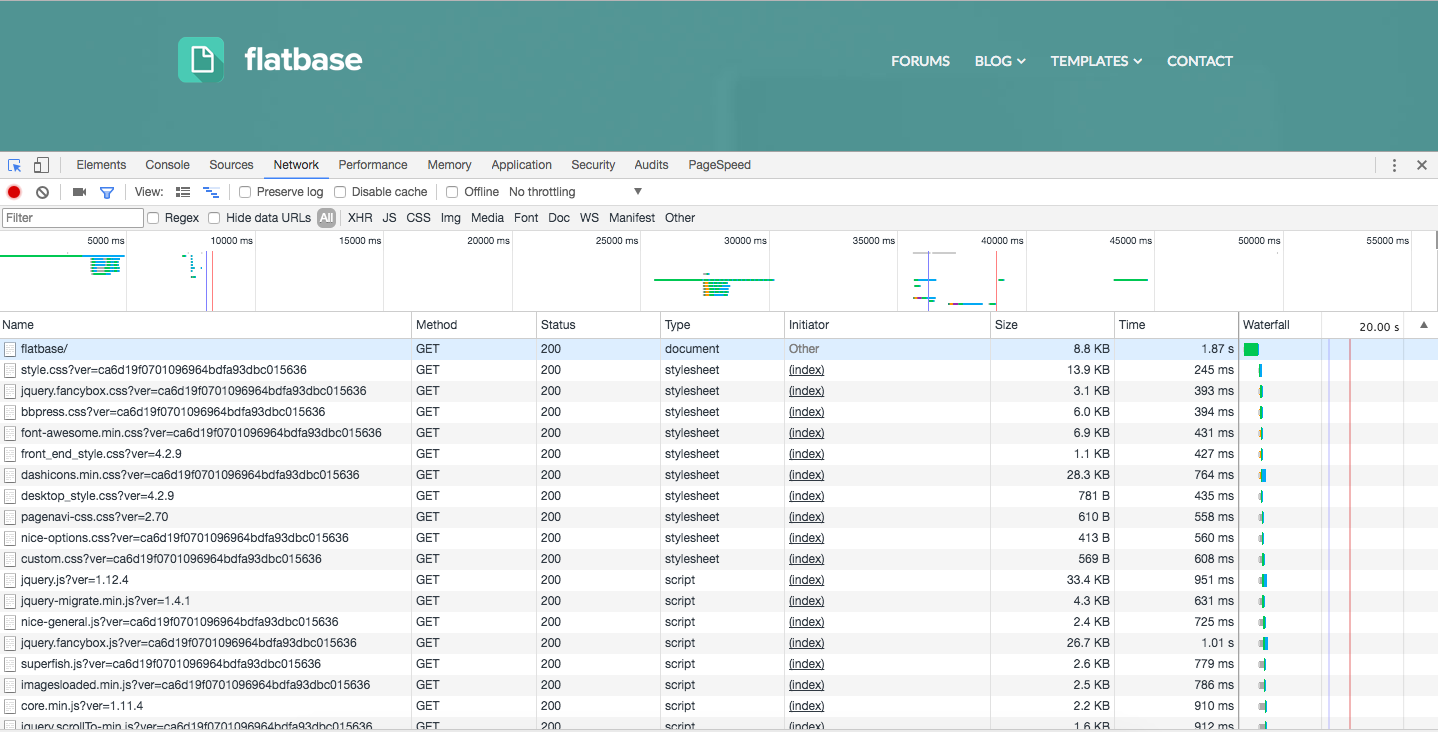Enable the Regex filter checkbox
The width and height of the screenshot is (1438, 732).
click(153, 218)
